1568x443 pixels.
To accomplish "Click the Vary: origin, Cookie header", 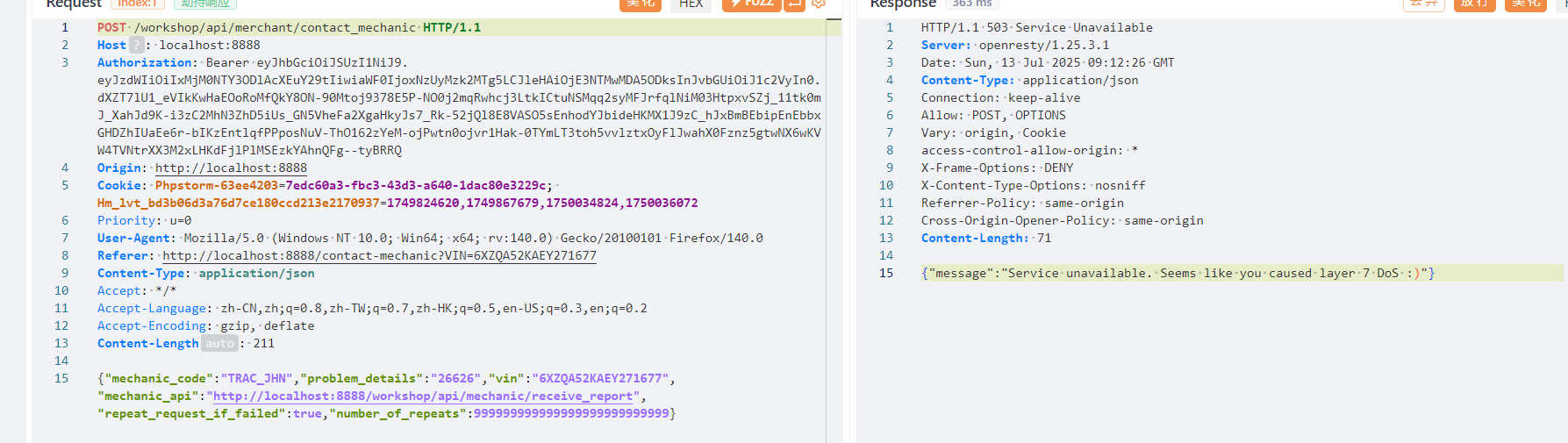I will (993, 132).
